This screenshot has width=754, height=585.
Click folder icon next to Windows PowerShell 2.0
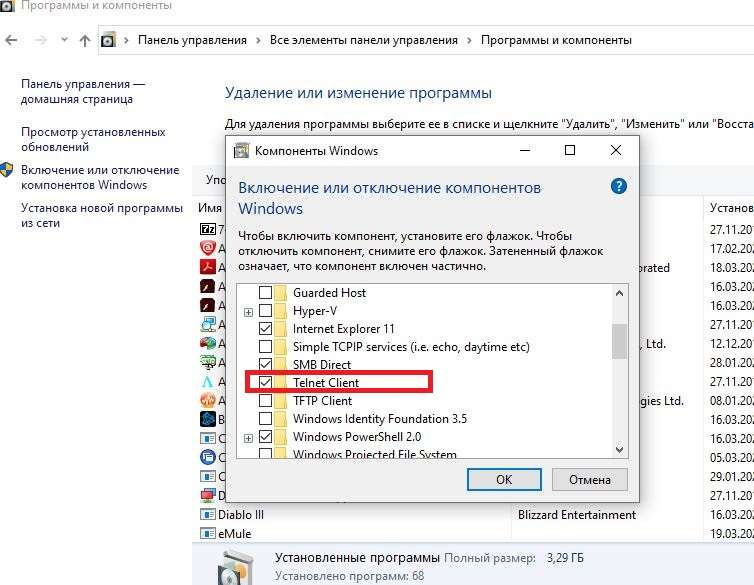click(280, 436)
